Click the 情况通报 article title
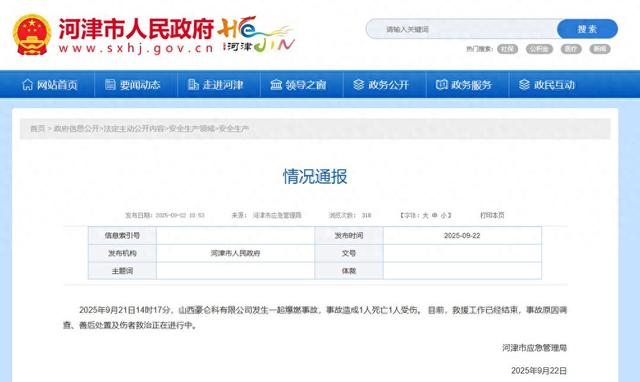The width and height of the screenshot is (640, 382). pyautogui.click(x=315, y=176)
